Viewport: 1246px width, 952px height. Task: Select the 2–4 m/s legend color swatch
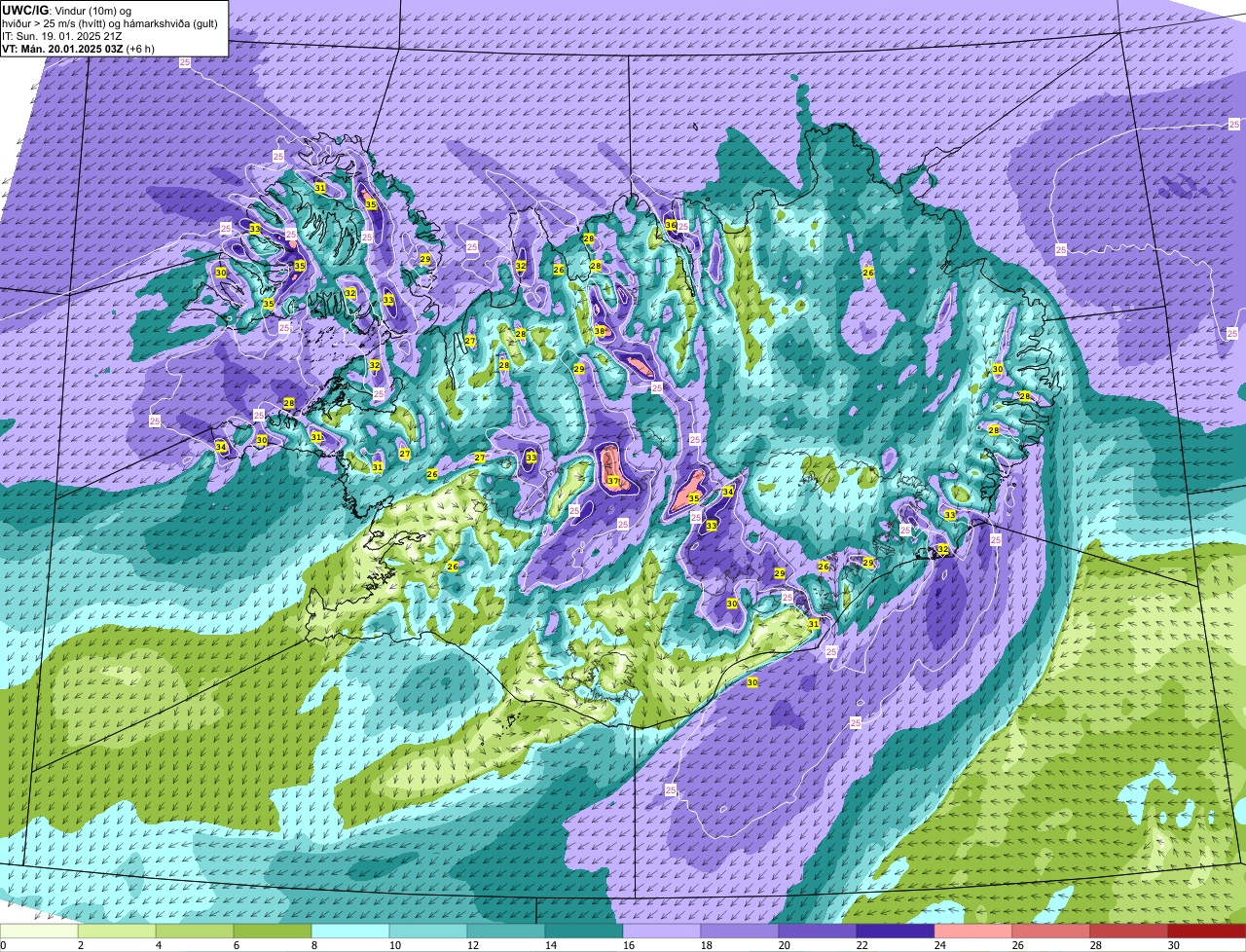[117, 932]
